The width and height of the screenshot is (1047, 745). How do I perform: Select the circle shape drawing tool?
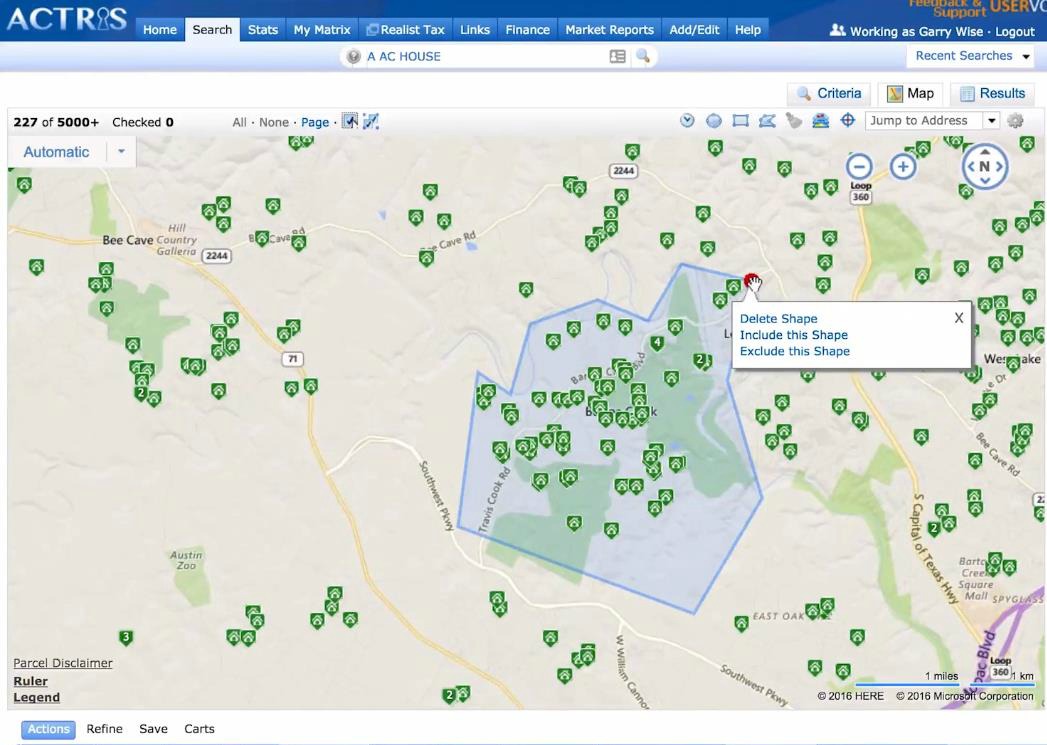(714, 120)
